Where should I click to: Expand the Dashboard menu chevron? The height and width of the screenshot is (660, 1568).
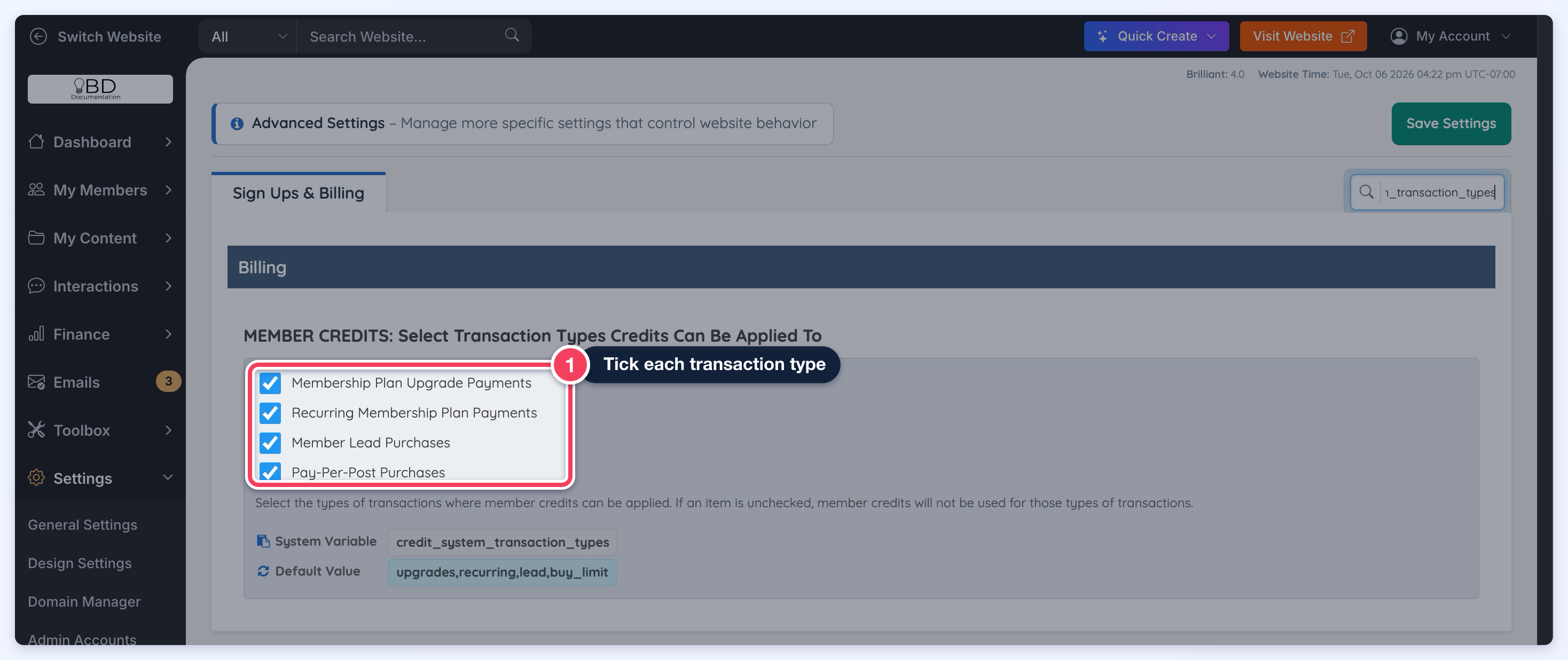click(169, 142)
